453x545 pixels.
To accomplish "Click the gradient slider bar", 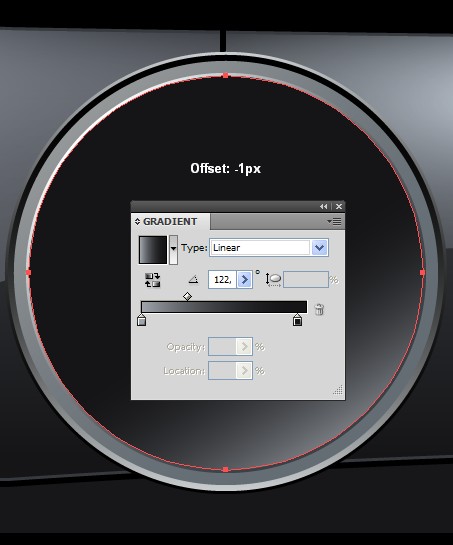I will [x=224, y=307].
